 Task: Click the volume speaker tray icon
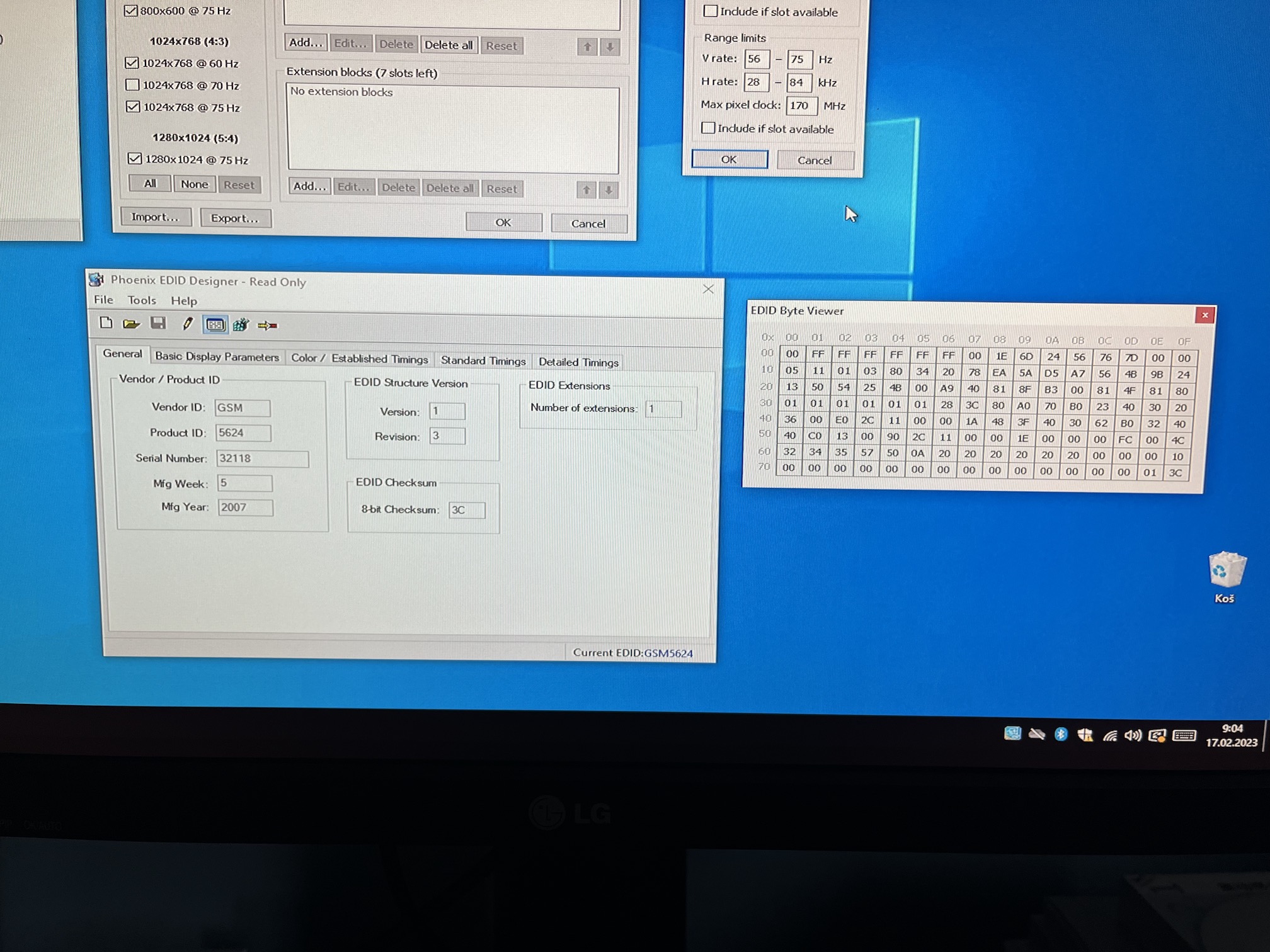point(1133,735)
